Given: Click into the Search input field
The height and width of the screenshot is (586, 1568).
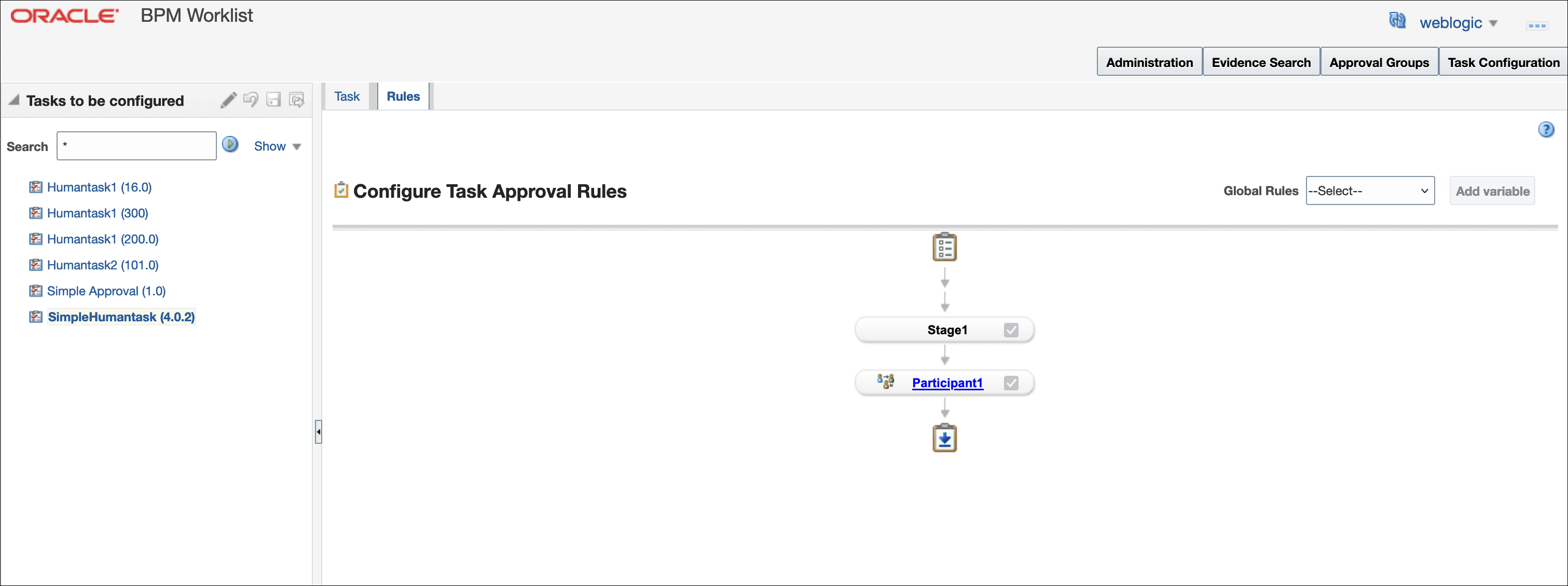Looking at the screenshot, I should coord(136,146).
